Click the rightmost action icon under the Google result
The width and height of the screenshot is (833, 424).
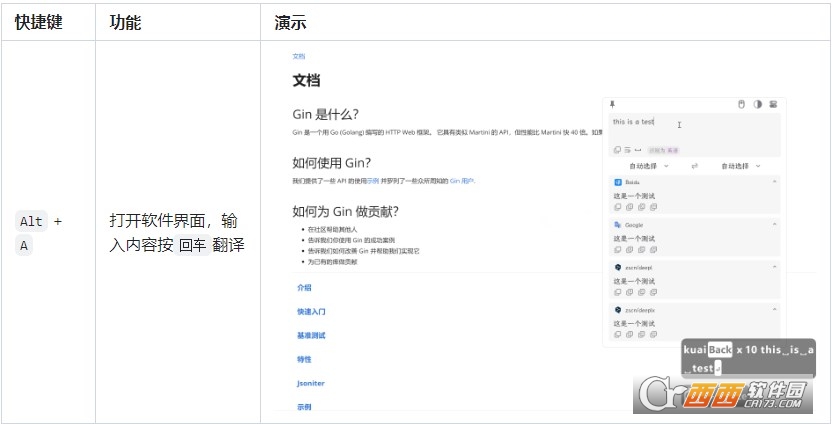tap(653, 249)
